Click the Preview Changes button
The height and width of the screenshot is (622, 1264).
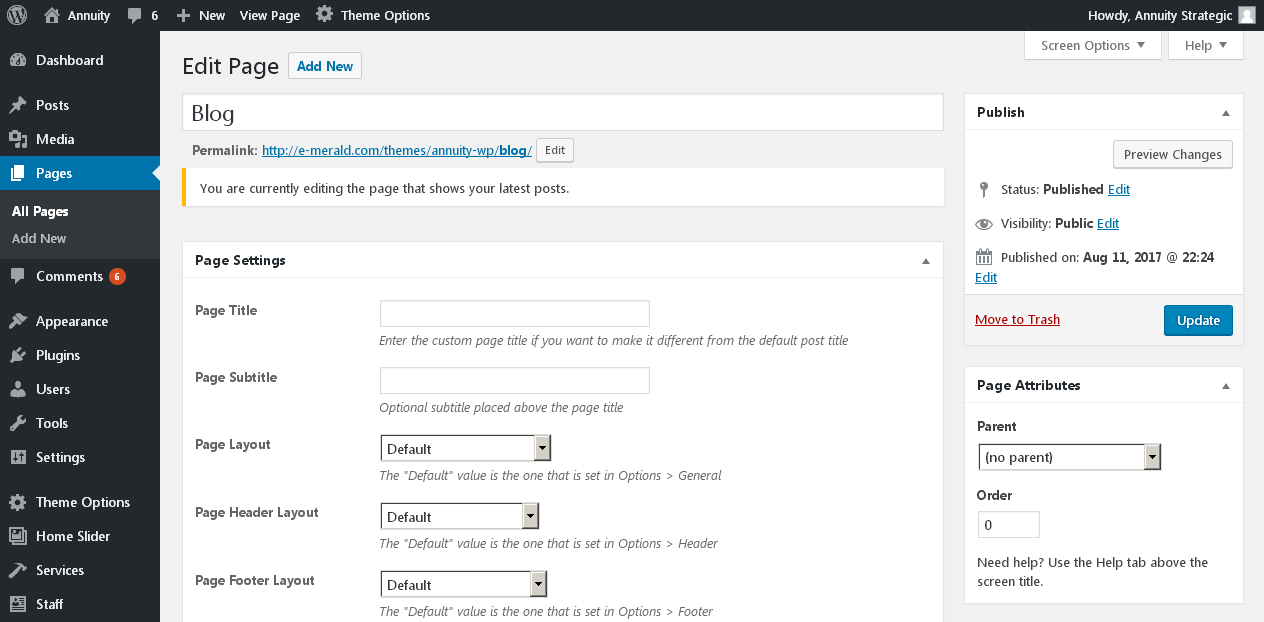pos(1173,154)
